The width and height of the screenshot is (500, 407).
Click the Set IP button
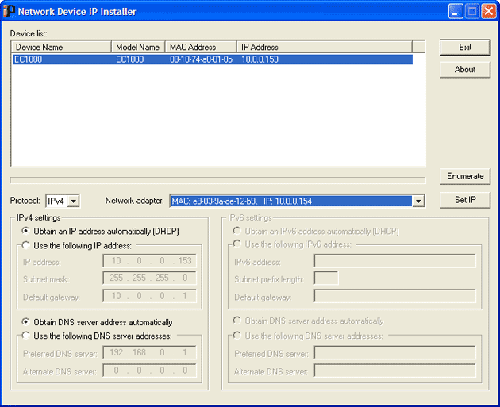[x=465, y=200]
